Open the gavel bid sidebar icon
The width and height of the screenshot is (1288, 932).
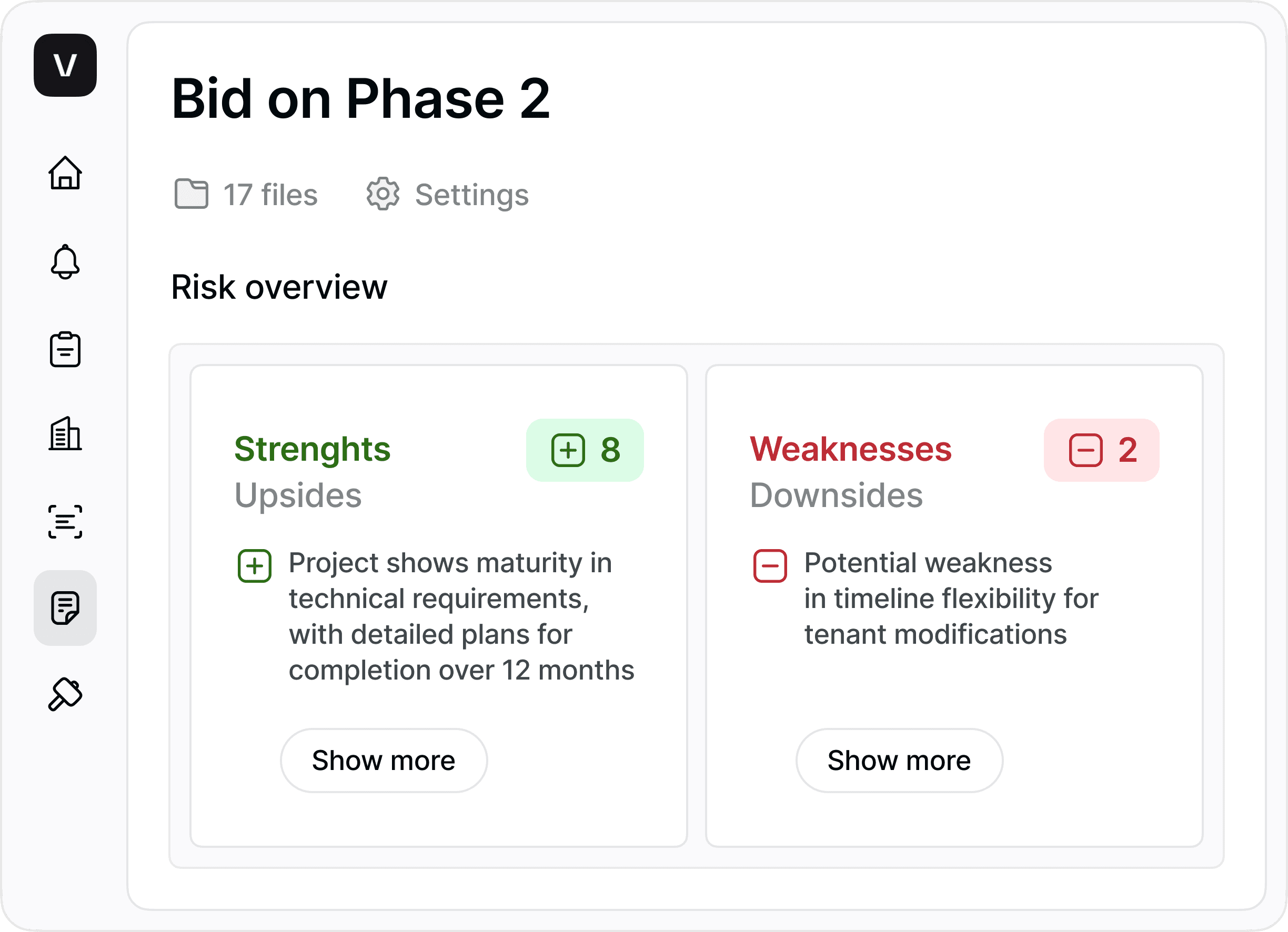pos(65,694)
